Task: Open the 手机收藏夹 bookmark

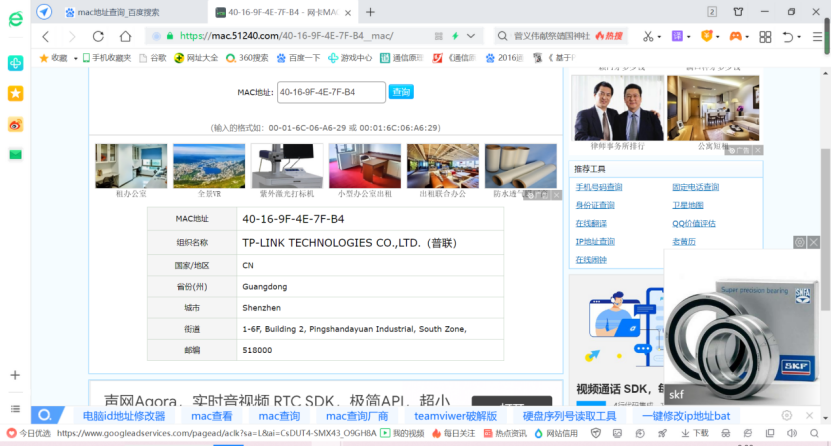Action: pyautogui.click(x=107, y=58)
